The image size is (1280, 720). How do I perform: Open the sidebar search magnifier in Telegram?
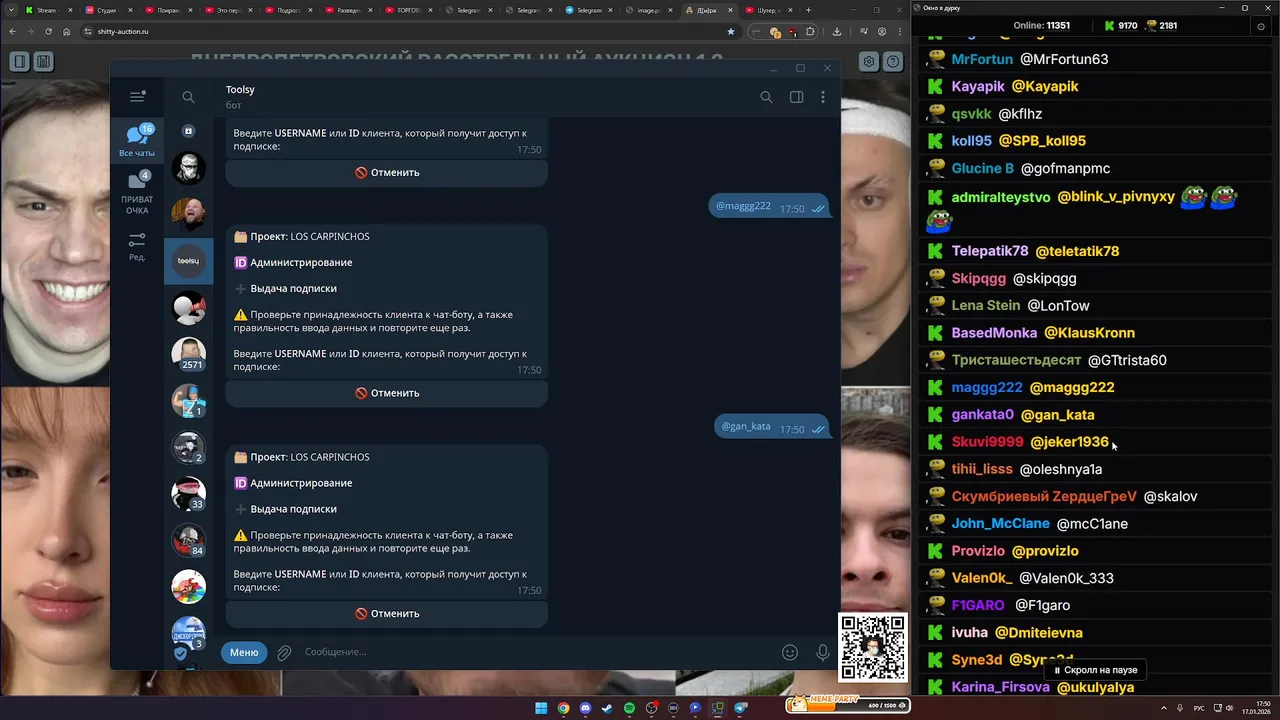click(x=188, y=97)
